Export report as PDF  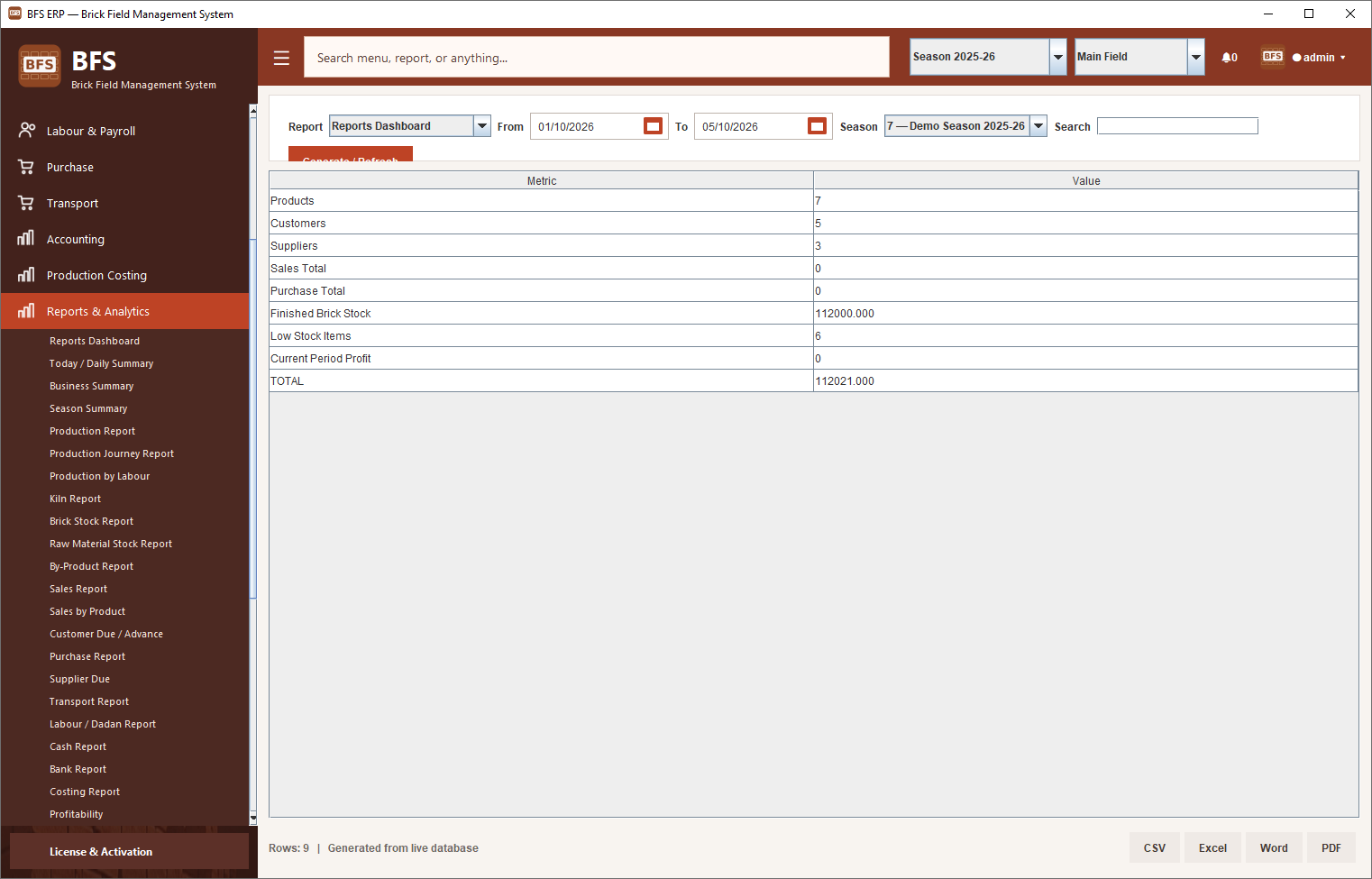click(1331, 847)
